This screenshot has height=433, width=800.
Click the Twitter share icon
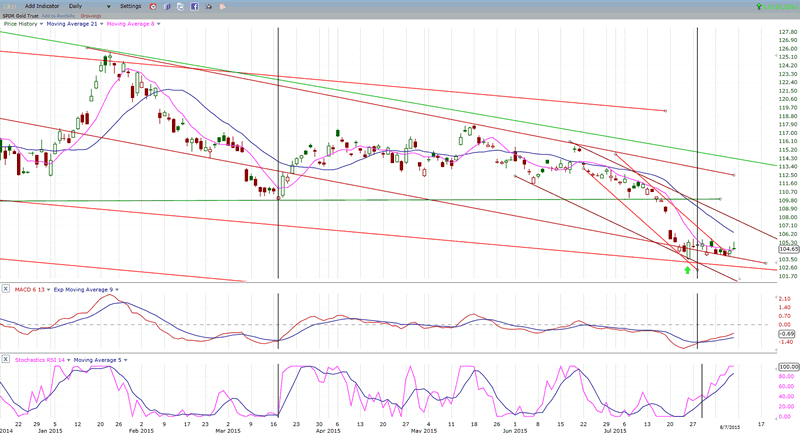click(181, 6)
